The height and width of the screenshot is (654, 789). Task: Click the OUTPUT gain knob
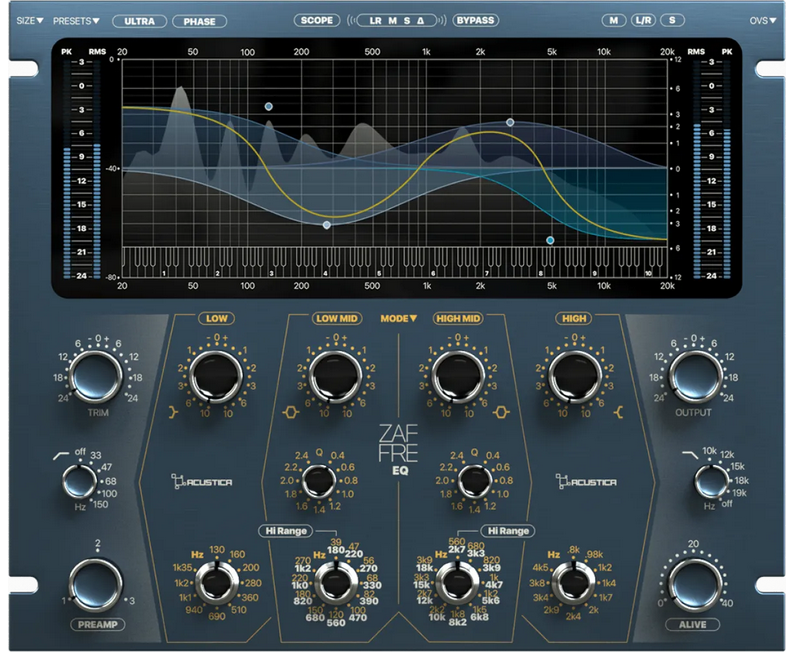695,377
